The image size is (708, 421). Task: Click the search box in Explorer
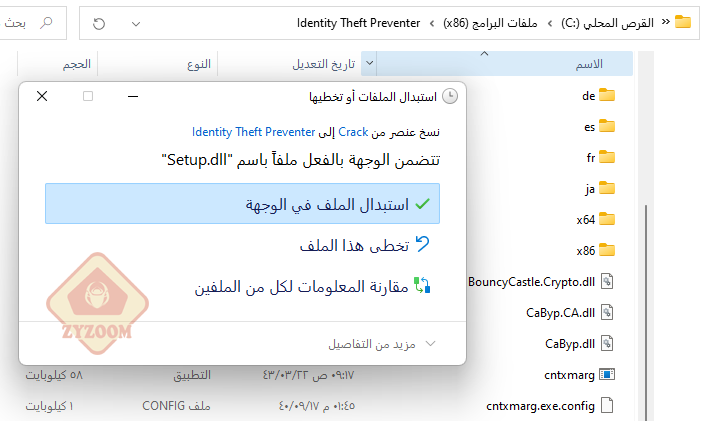point(32,23)
